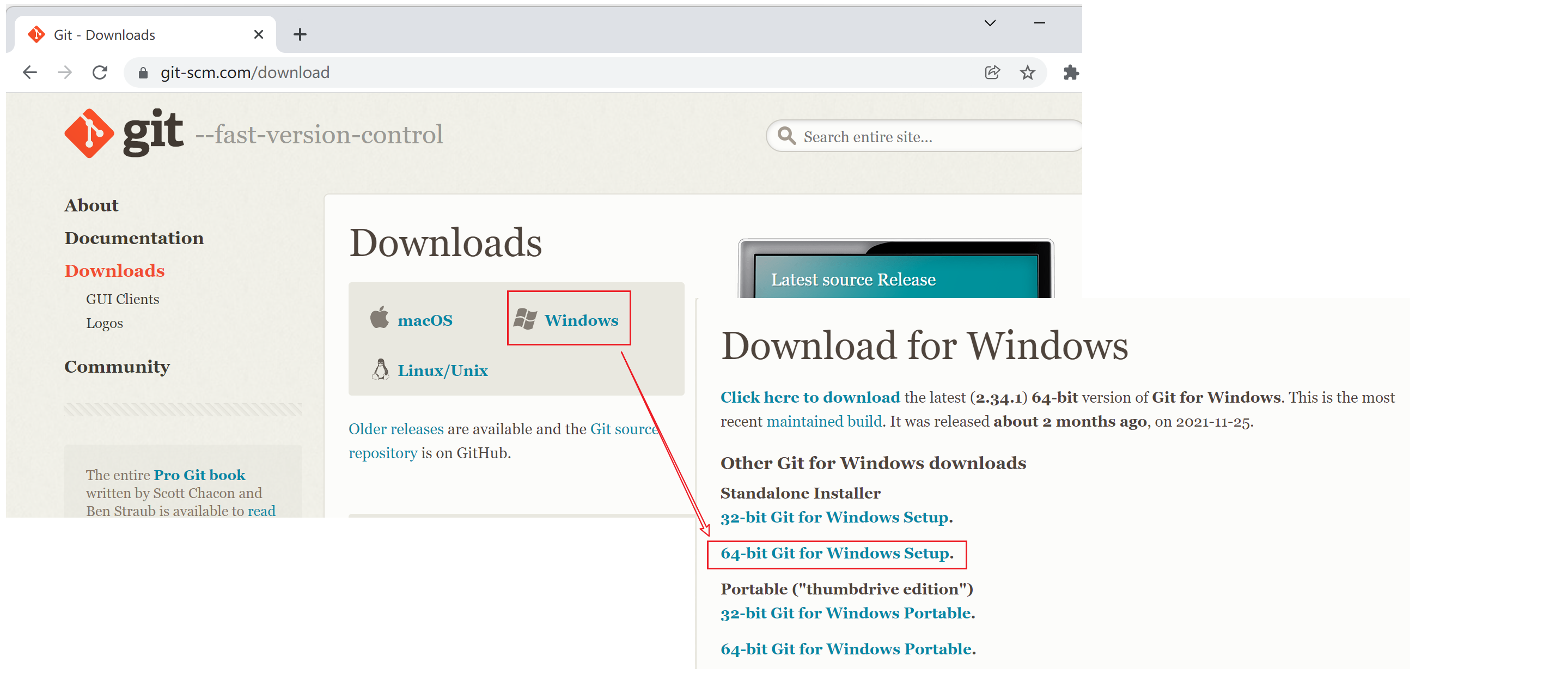Go to Documentation in sidebar
Image resolution: width=1568 pixels, height=680 pixels.
click(134, 238)
